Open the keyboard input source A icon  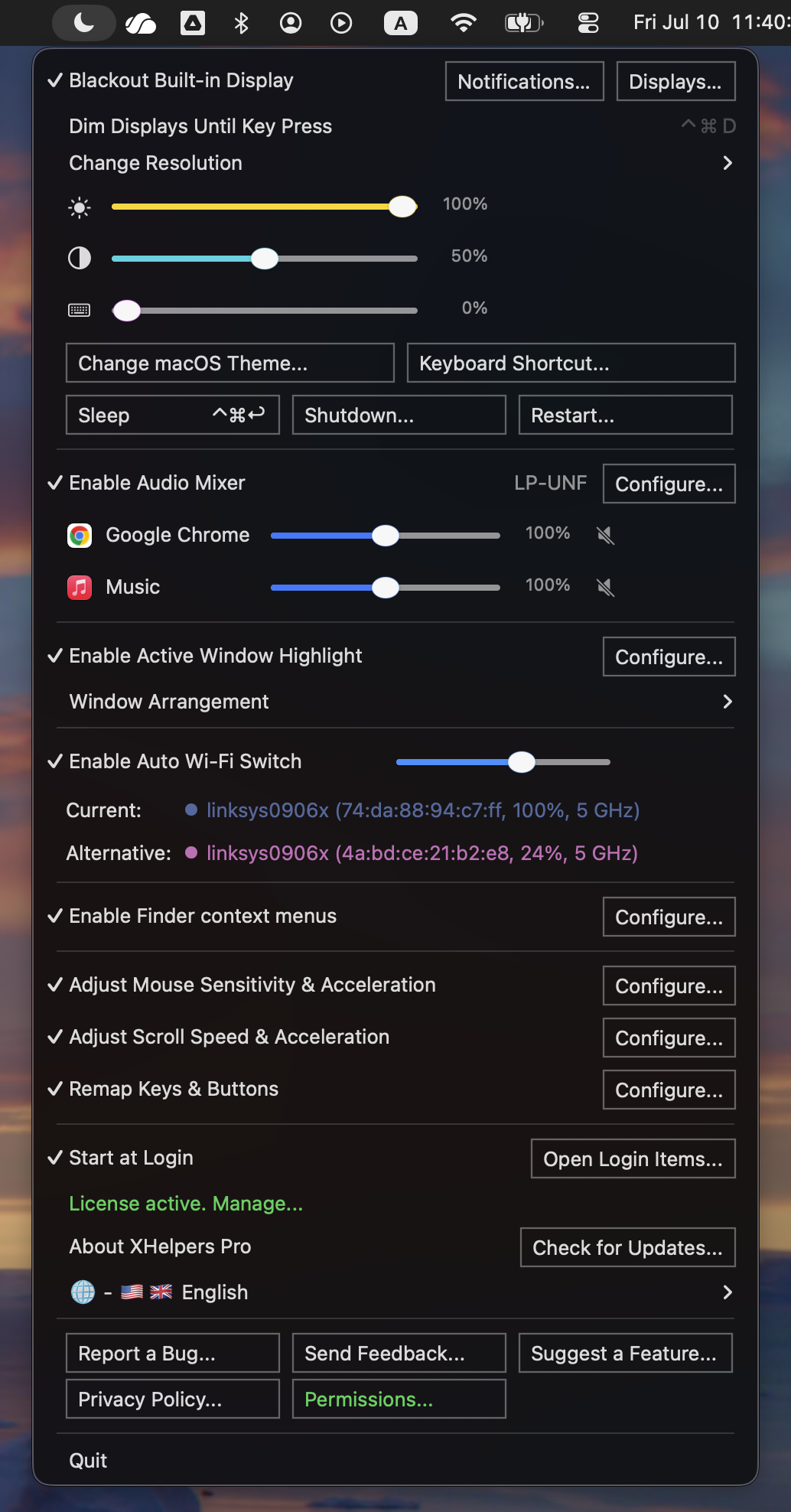[401, 23]
